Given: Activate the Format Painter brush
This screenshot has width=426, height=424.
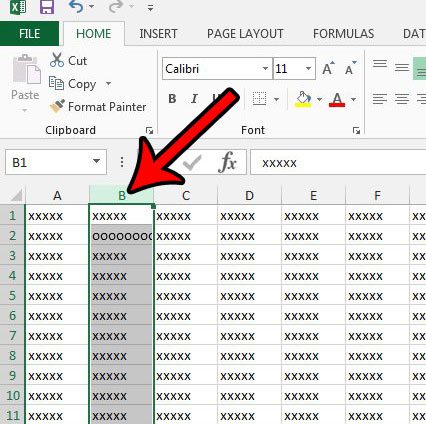Looking at the screenshot, I should pos(98,107).
